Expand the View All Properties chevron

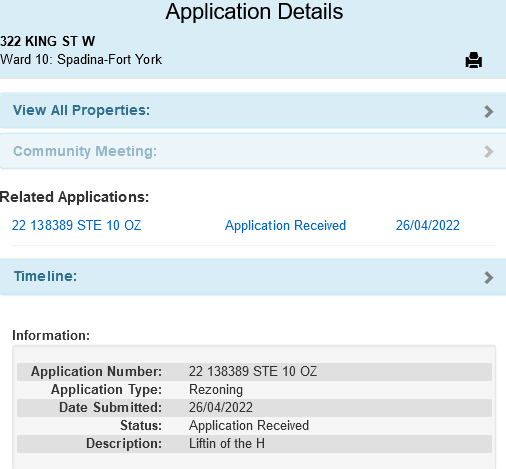[489, 111]
